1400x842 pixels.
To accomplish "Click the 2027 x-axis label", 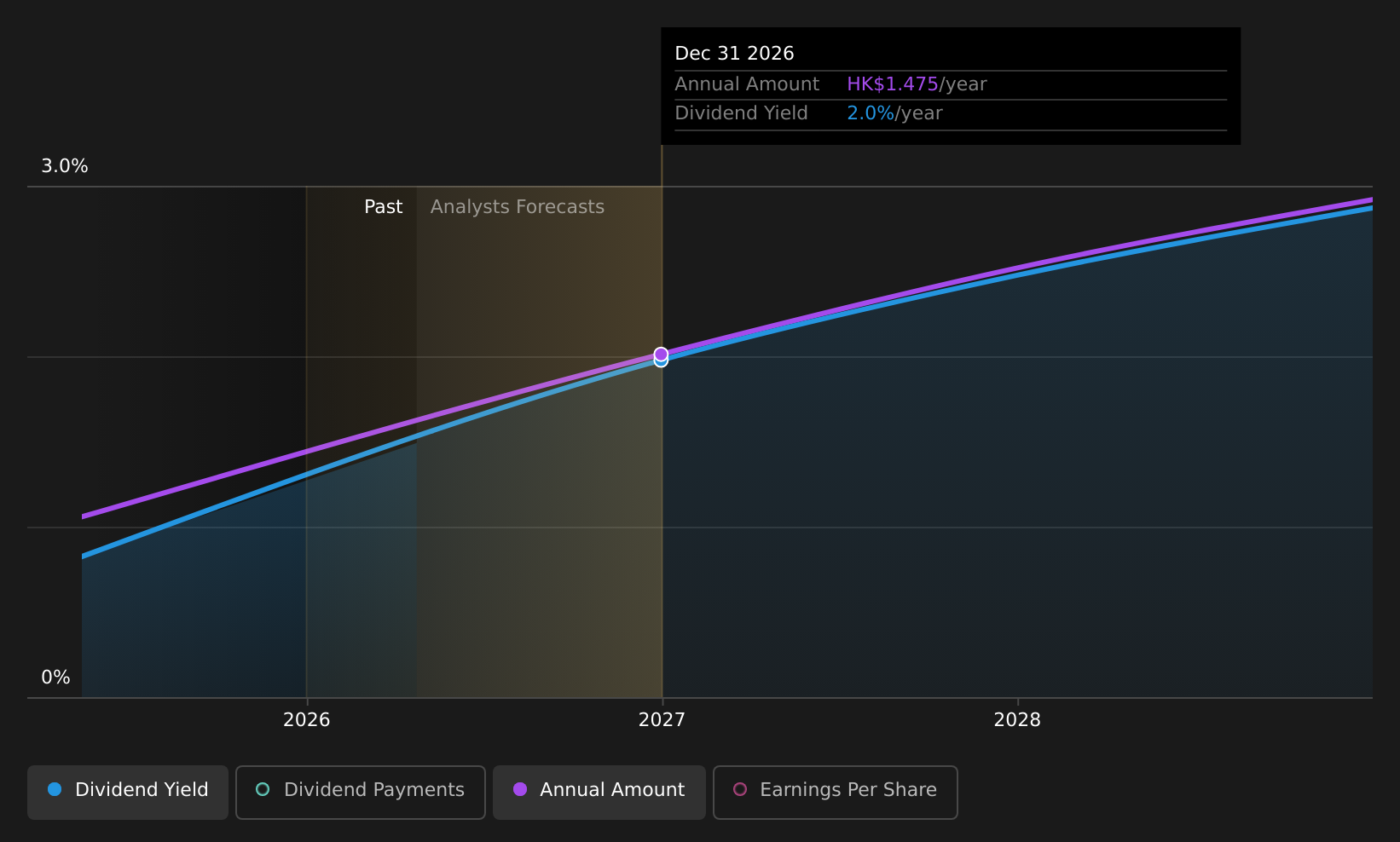I will click(x=662, y=720).
